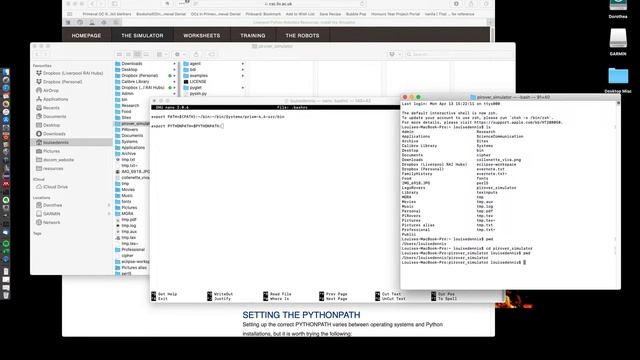The width and height of the screenshot is (640, 360).
Task: Select the Movies folder in Finder column
Action: point(125,189)
